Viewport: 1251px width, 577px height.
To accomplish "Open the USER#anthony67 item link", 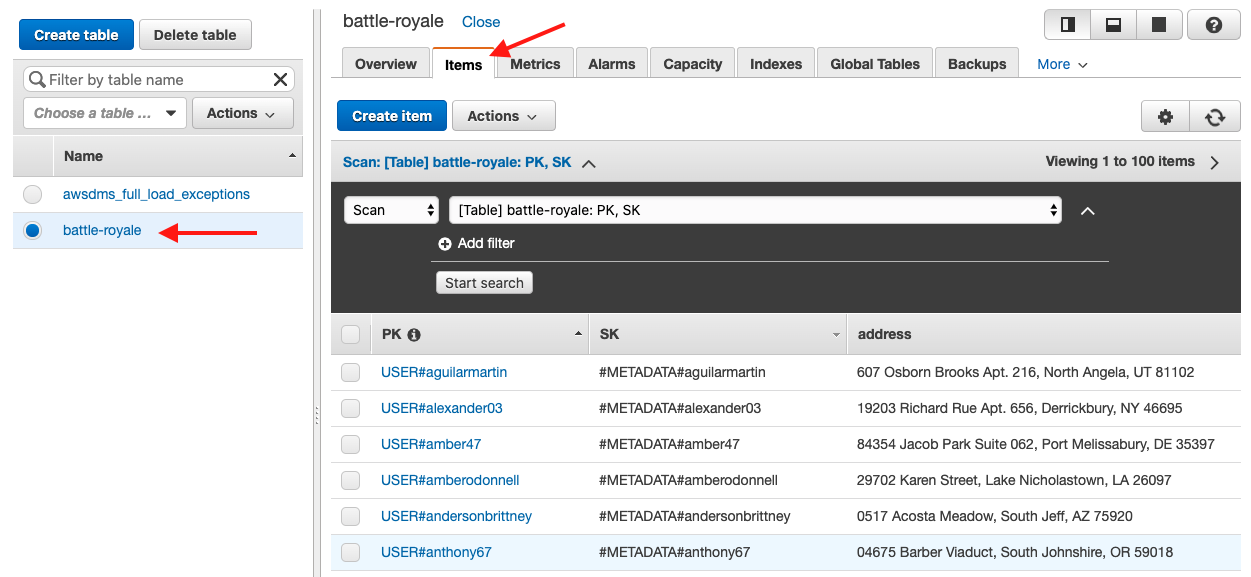I will click(436, 552).
